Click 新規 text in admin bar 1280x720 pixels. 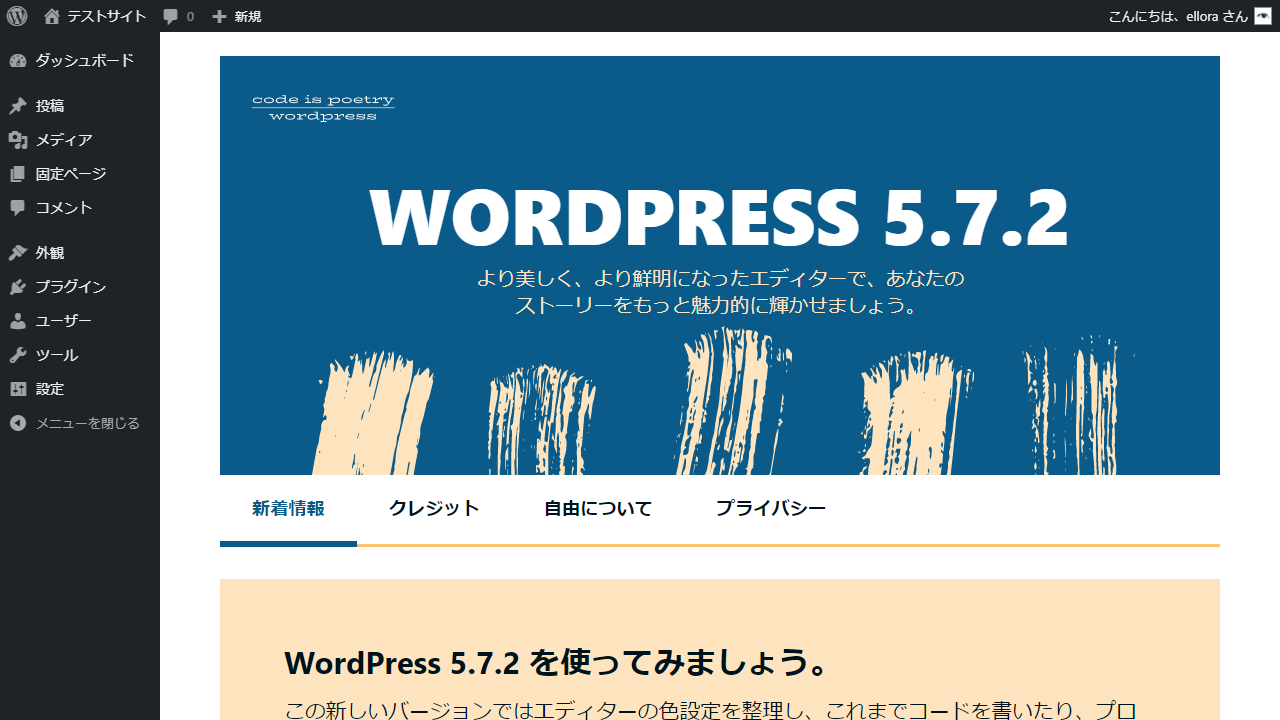click(x=248, y=16)
